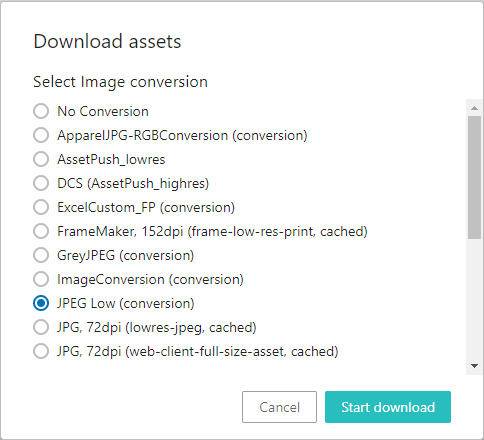Select JPG, 72dpi (lowres-jpeg, cached)
The width and height of the screenshot is (484, 440).
click(41, 327)
